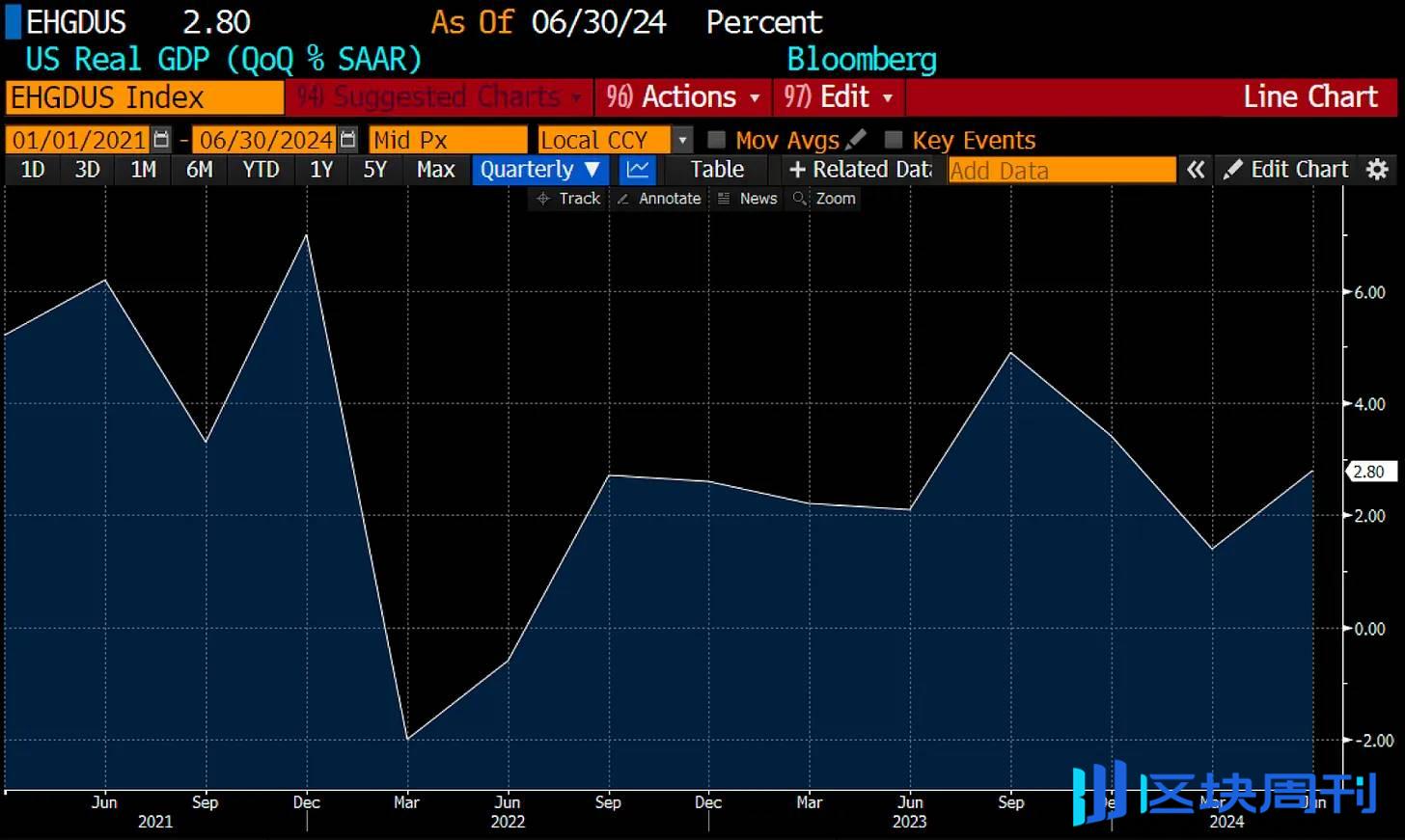Click the 2022 year label on x-axis
The height and width of the screenshot is (840, 1405).
pyautogui.click(x=508, y=822)
